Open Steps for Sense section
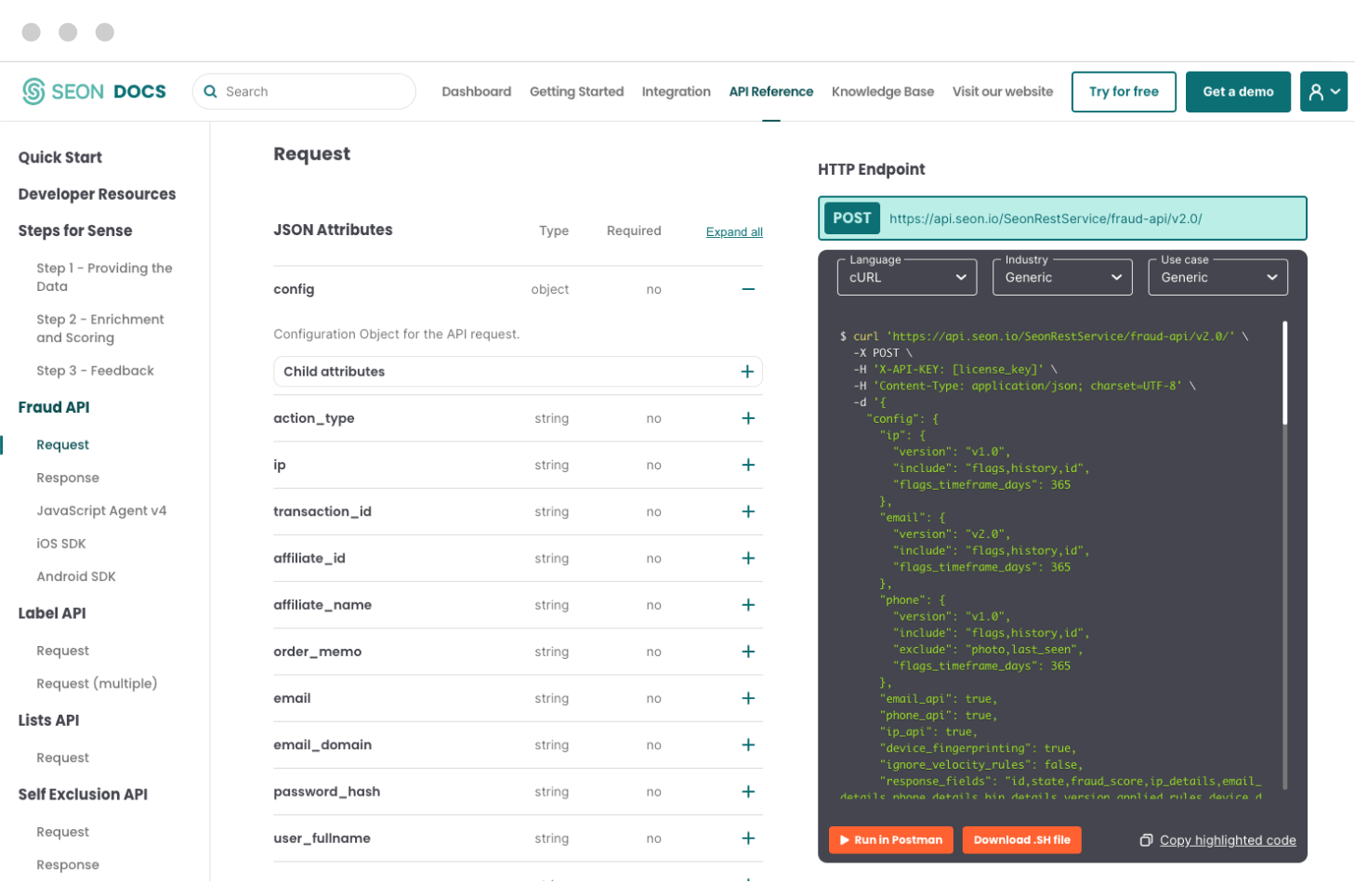 pos(75,231)
